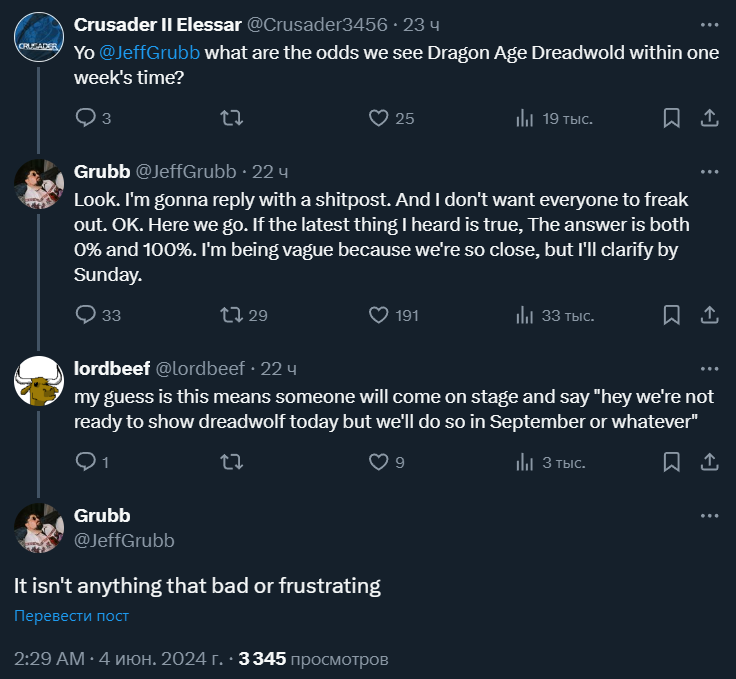Bookmark Grubb's shitpost reply tweet
736x679 pixels.
click(x=673, y=315)
